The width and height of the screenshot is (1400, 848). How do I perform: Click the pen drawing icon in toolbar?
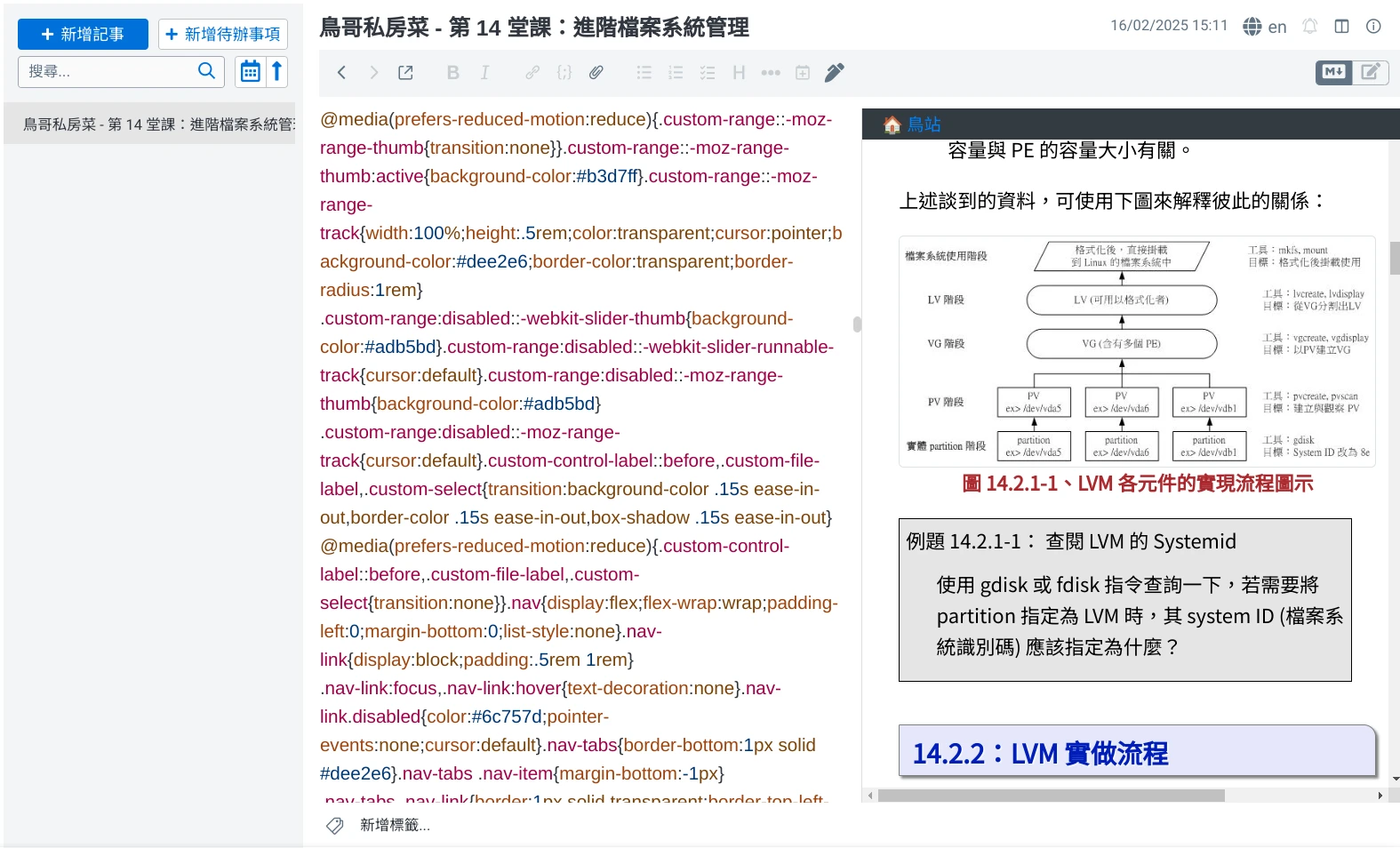pos(834,73)
